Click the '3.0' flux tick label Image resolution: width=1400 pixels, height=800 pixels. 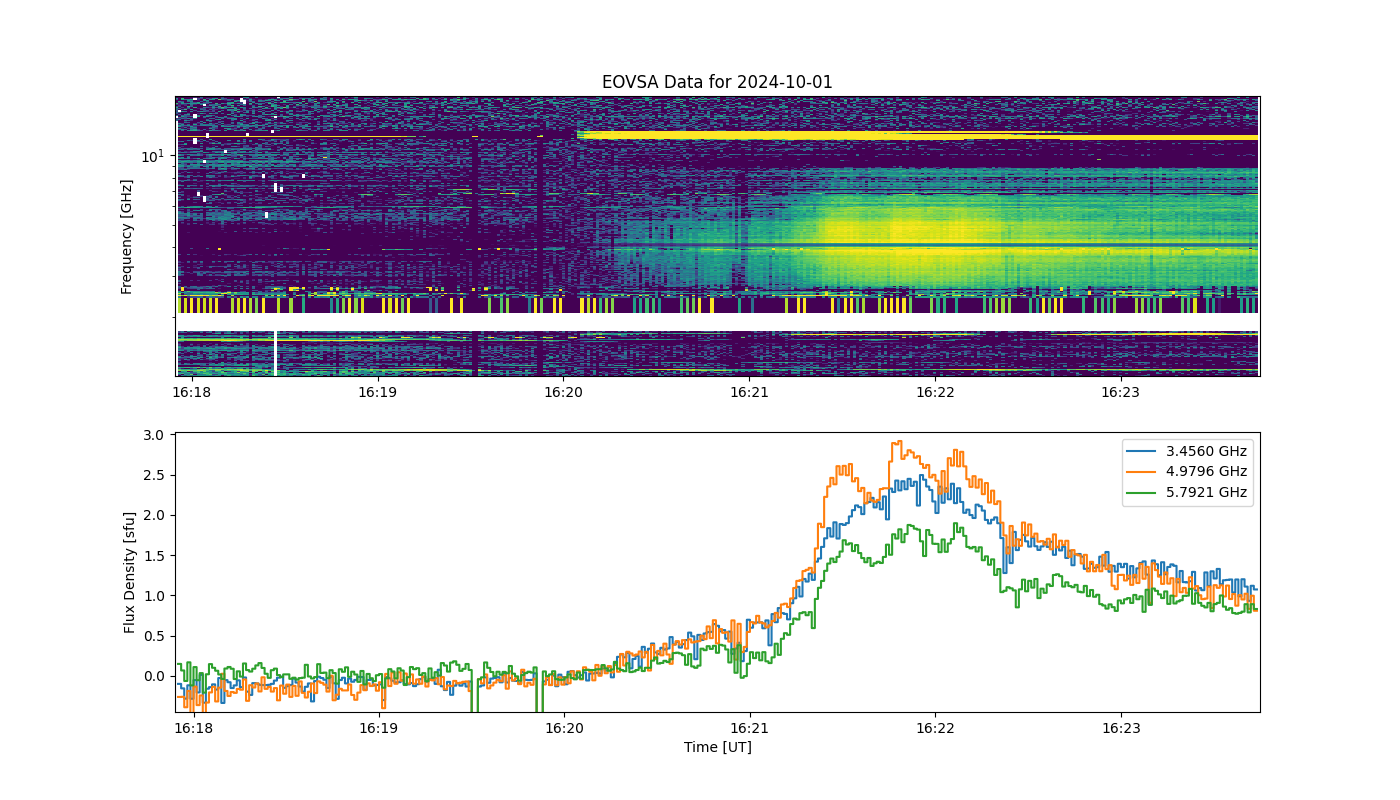pyautogui.click(x=155, y=435)
